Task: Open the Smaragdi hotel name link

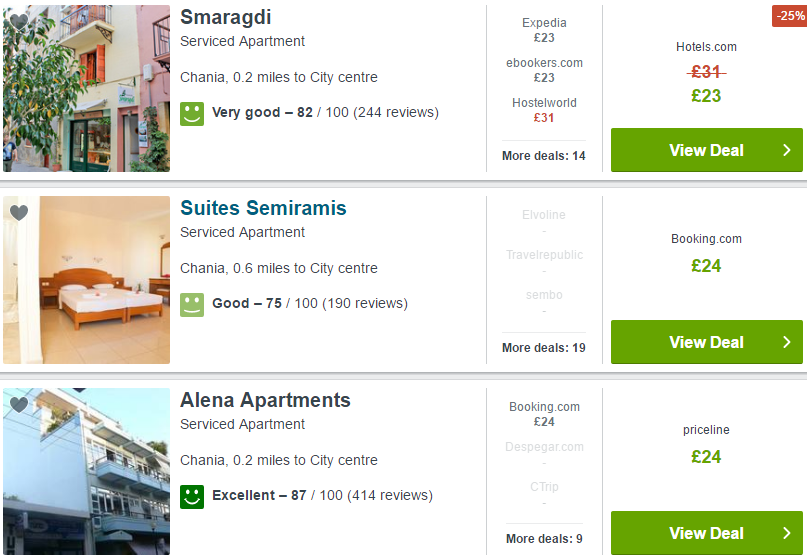Action: point(225,17)
